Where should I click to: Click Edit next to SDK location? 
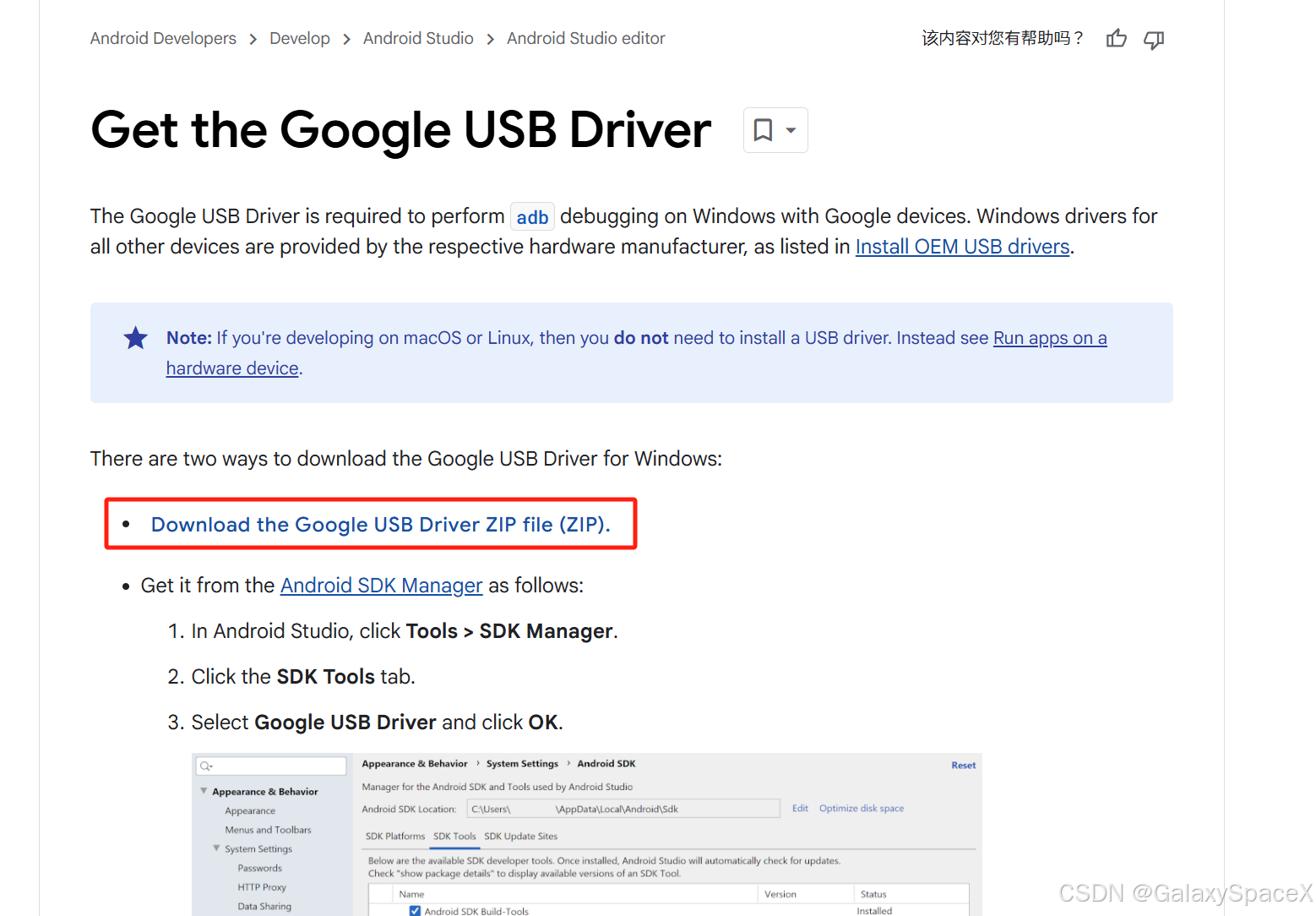tap(800, 809)
